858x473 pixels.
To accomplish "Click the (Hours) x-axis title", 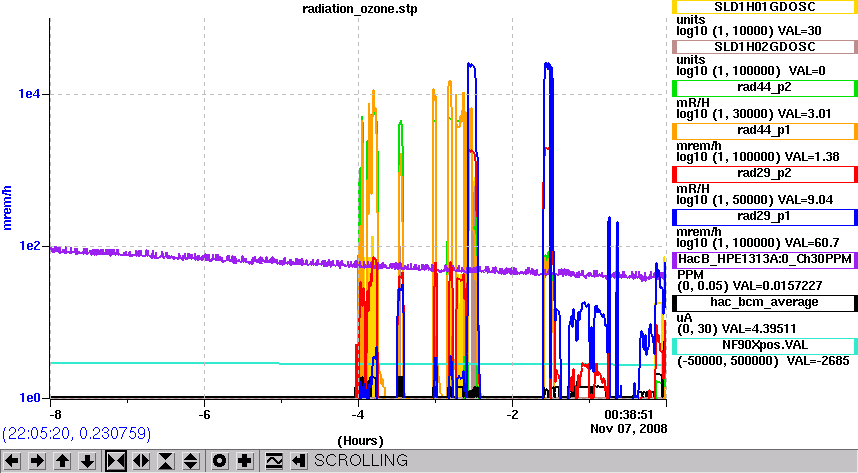I will pyautogui.click(x=360, y=441).
